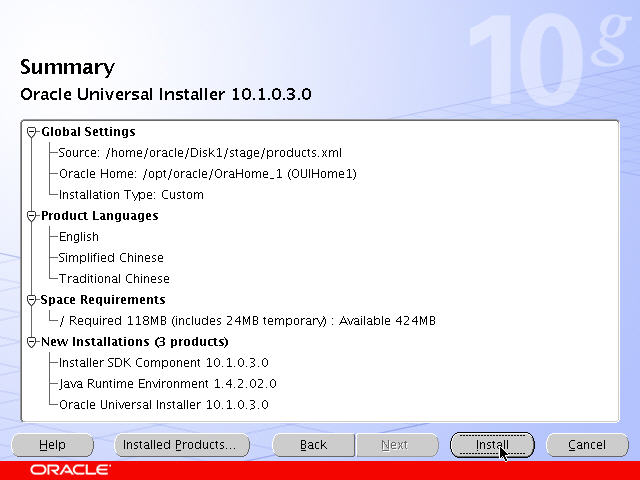Image resolution: width=640 pixels, height=480 pixels.
Task: Collapse the New Installations node
Action: 31,342
